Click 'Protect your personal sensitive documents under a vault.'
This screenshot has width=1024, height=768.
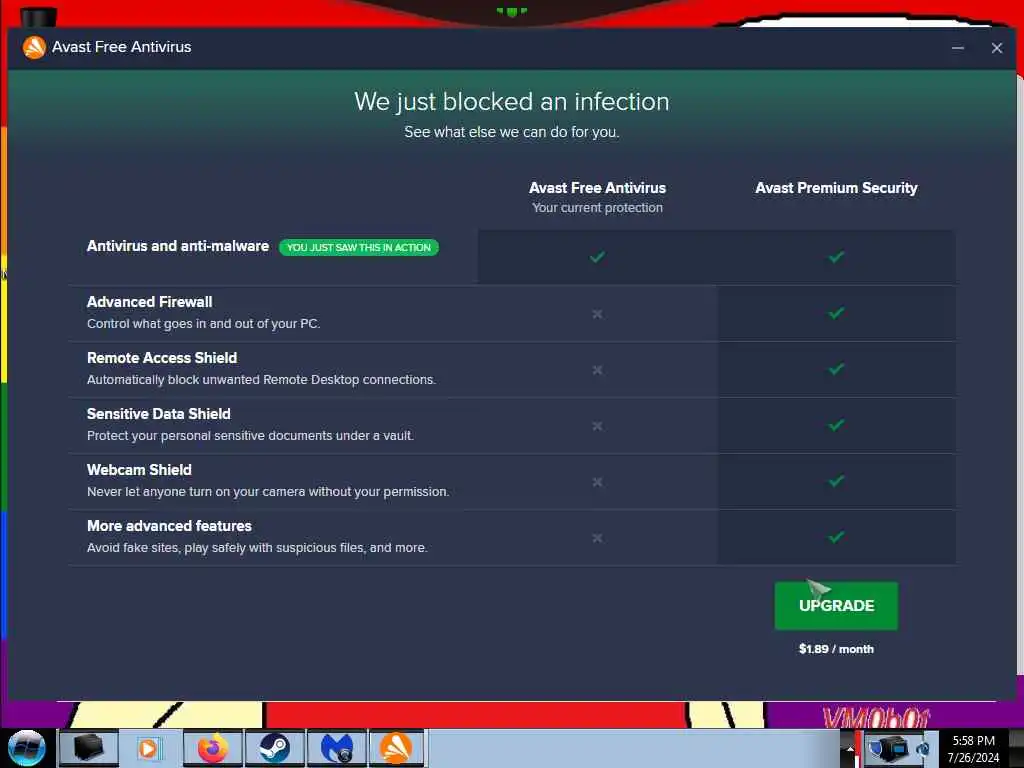(250, 436)
